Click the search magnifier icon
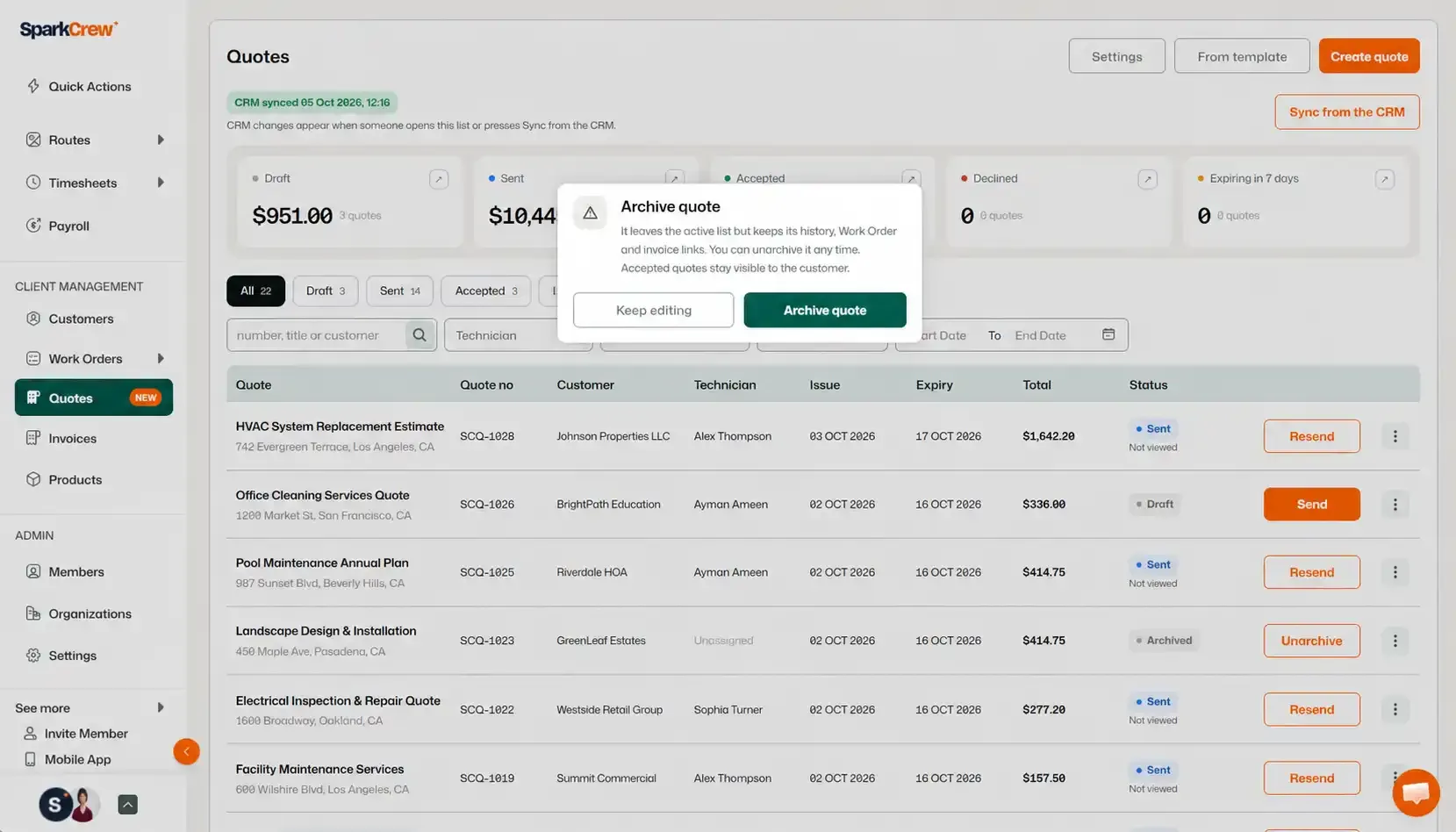The height and width of the screenshot is (832, 1456). (x=420, y=335)
